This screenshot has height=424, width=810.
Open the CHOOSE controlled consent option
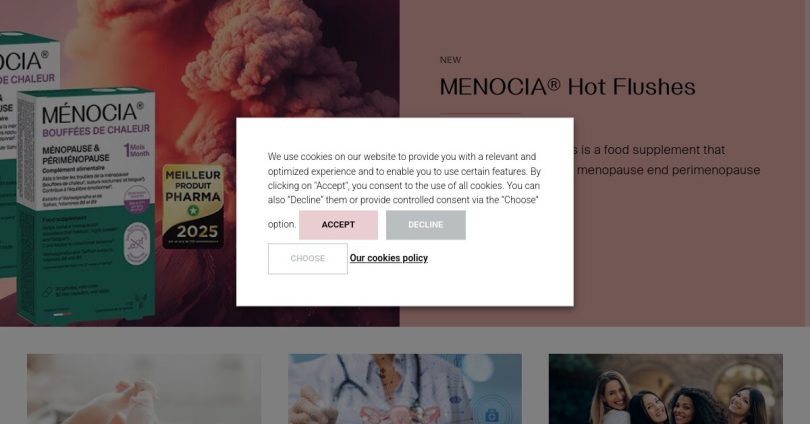pyautogui.click(x=307, y=258)
